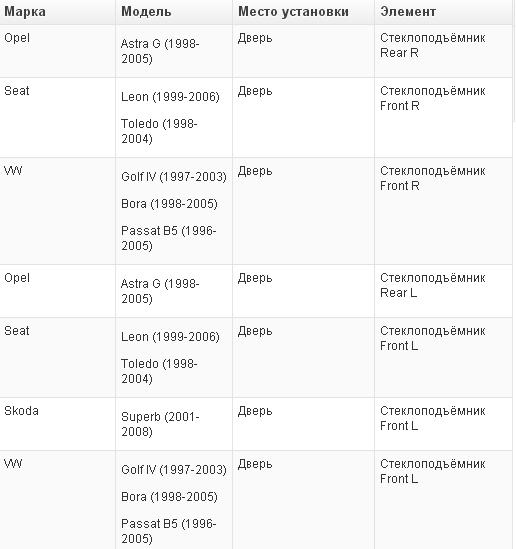Click the Модель column header
The height and width of the screenshot is (549, 516).
coord(146,12)
